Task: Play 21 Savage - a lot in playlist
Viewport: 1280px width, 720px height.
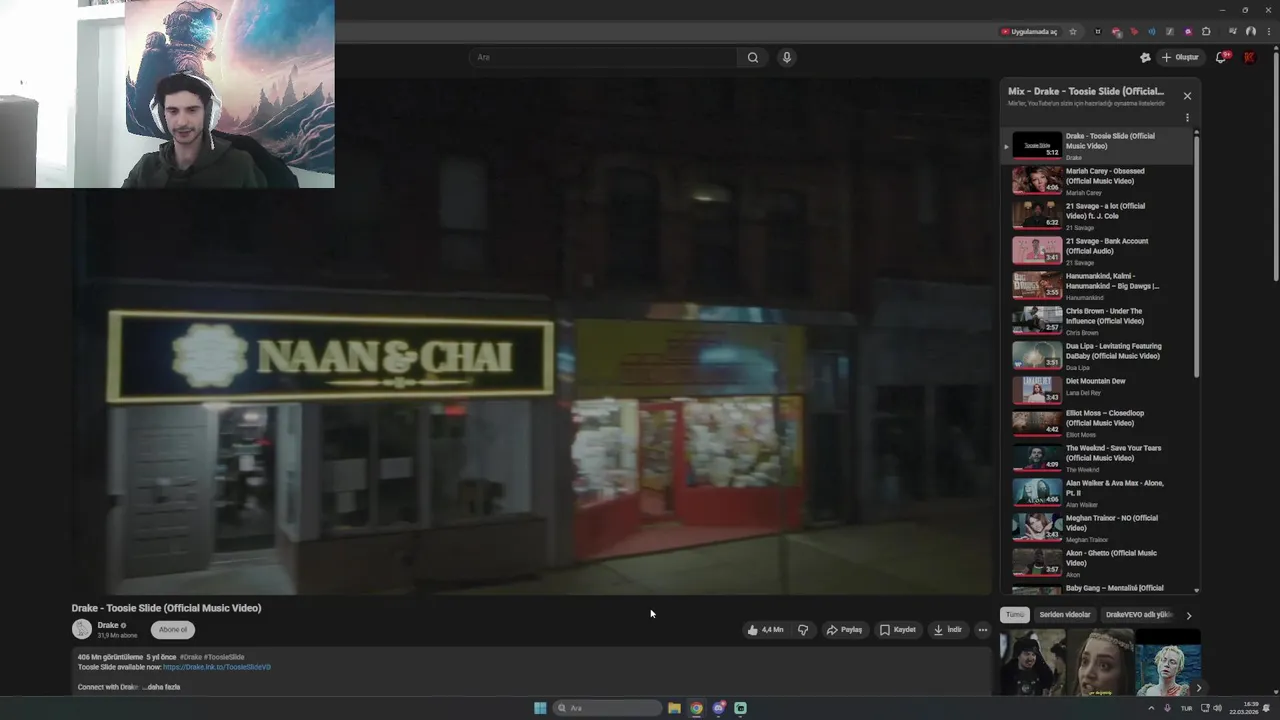Action: [x=1097, y=215]
